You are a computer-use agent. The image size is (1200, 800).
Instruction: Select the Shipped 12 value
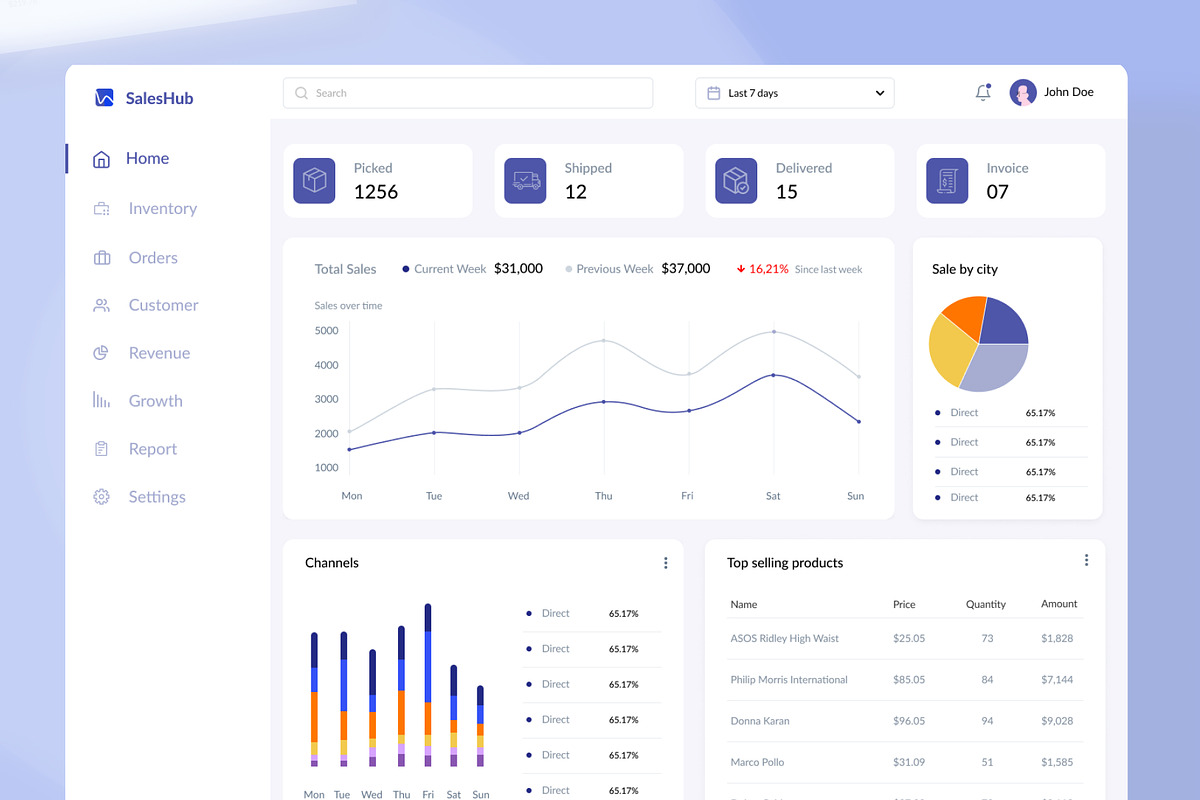576,192
